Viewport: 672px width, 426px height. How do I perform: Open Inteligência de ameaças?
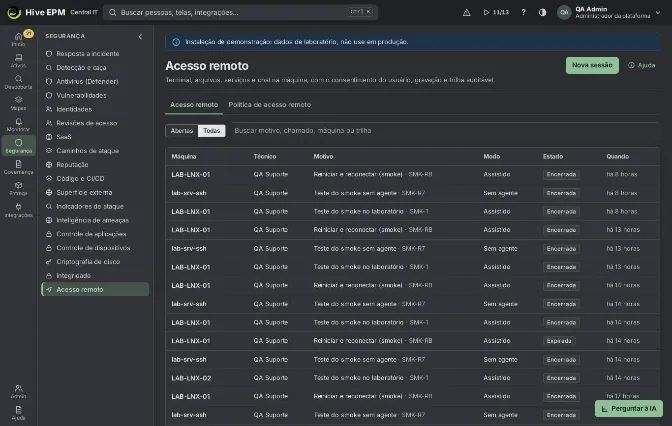click(x=94, y=220)
